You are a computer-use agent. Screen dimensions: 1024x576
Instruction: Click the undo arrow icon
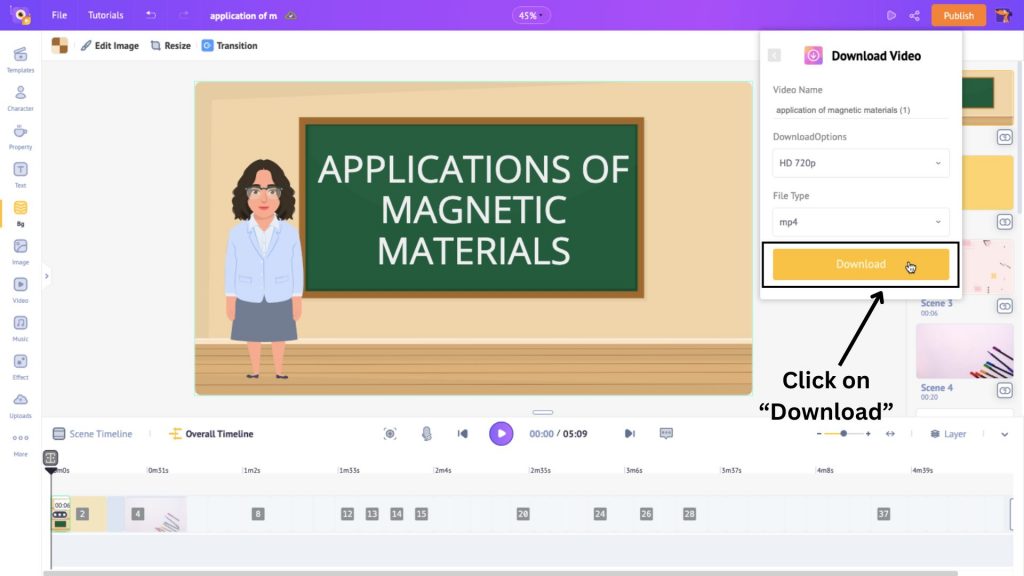[x=150, y=15]
